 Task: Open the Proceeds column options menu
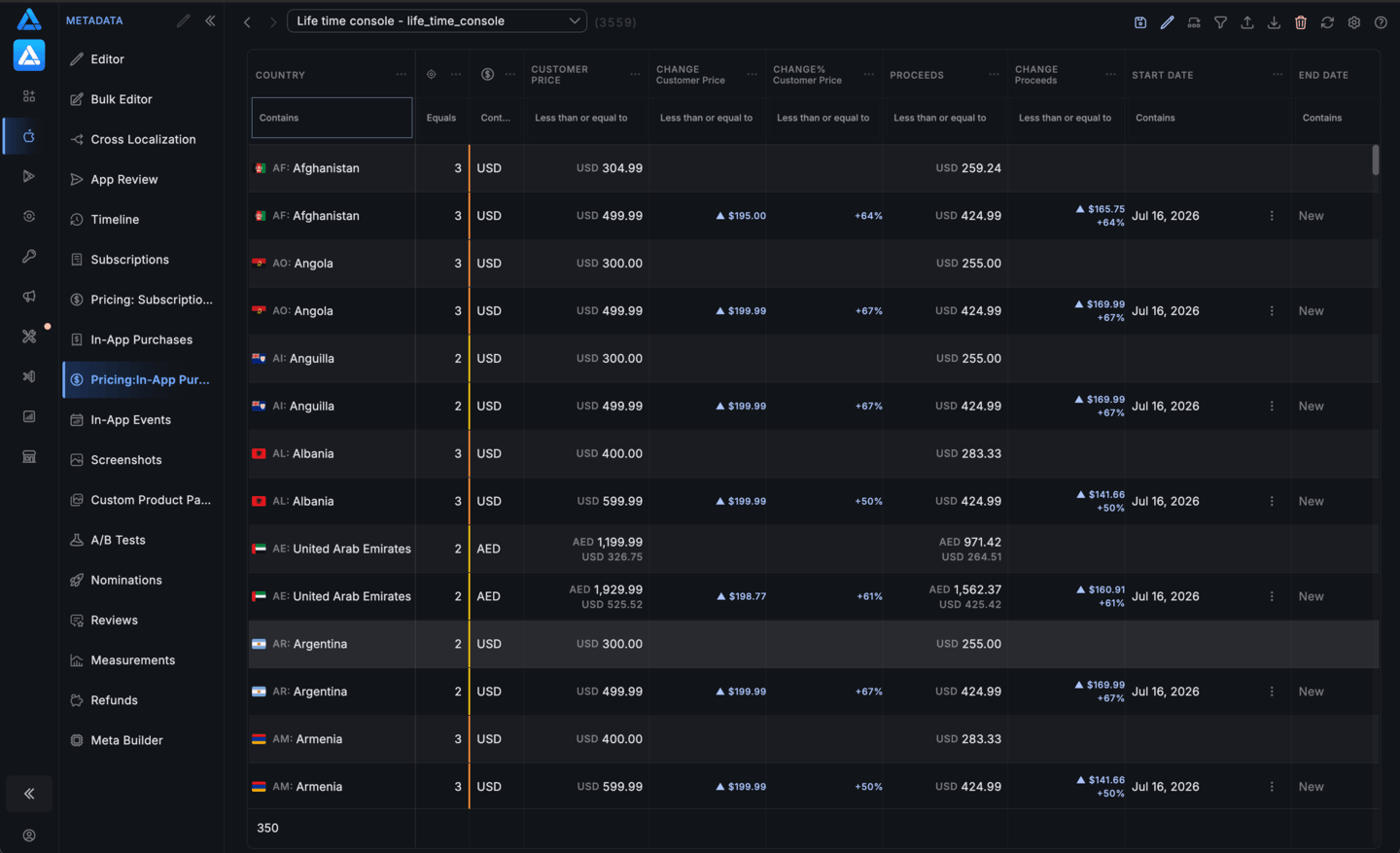994,75
